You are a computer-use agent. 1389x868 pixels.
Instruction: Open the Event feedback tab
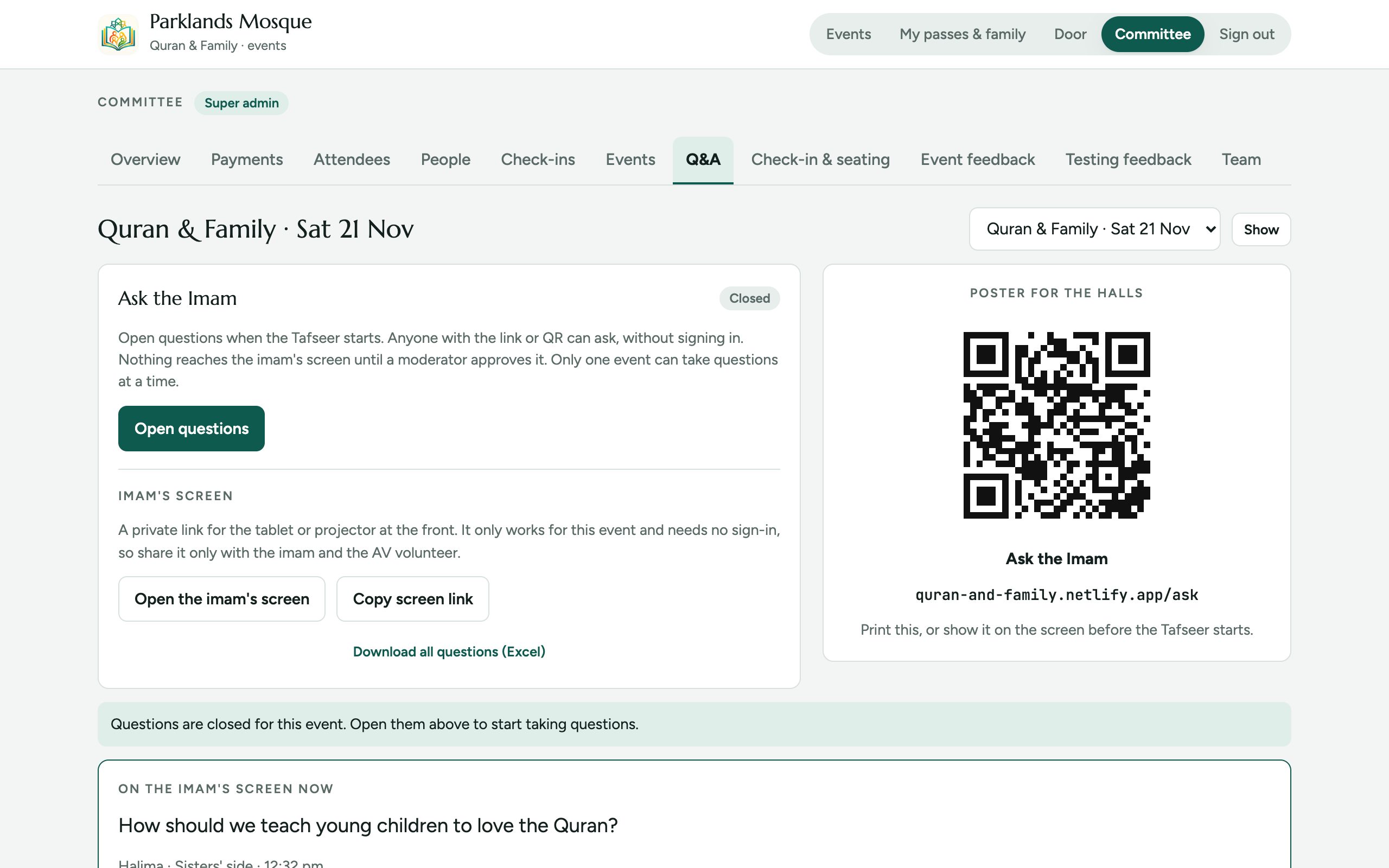click(x=978, y=159)
